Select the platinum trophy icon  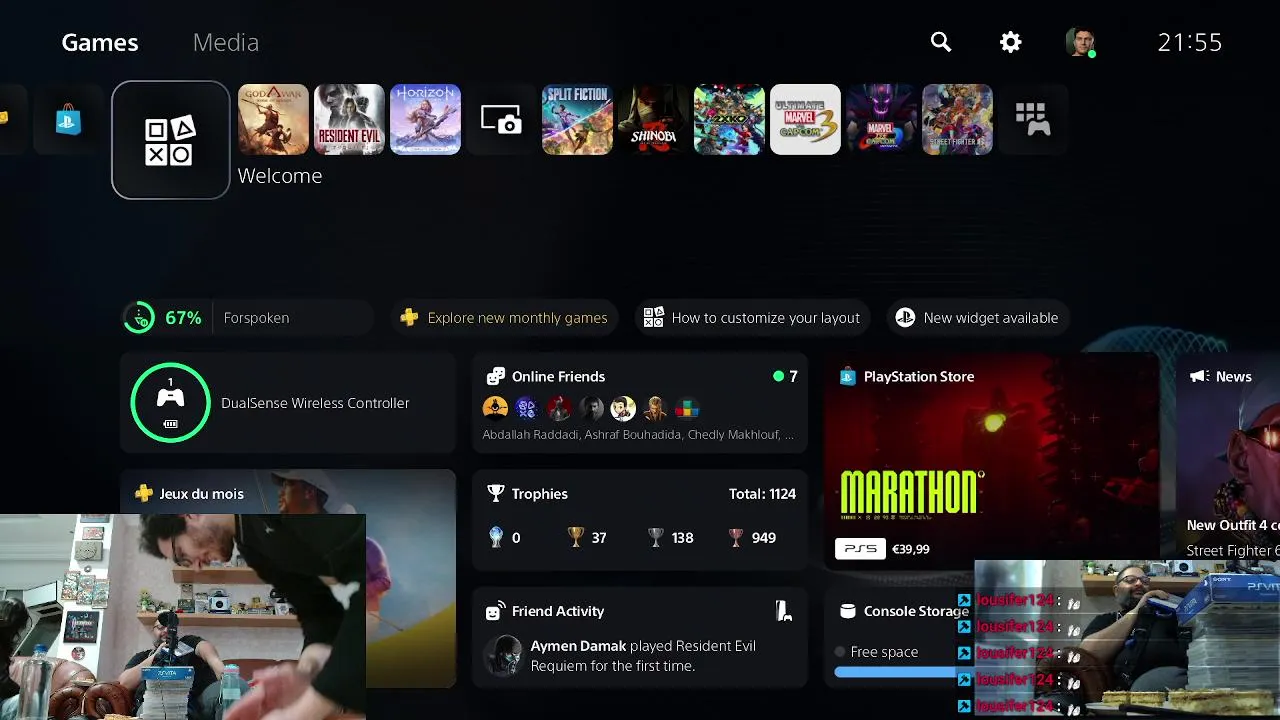[496, 538]
